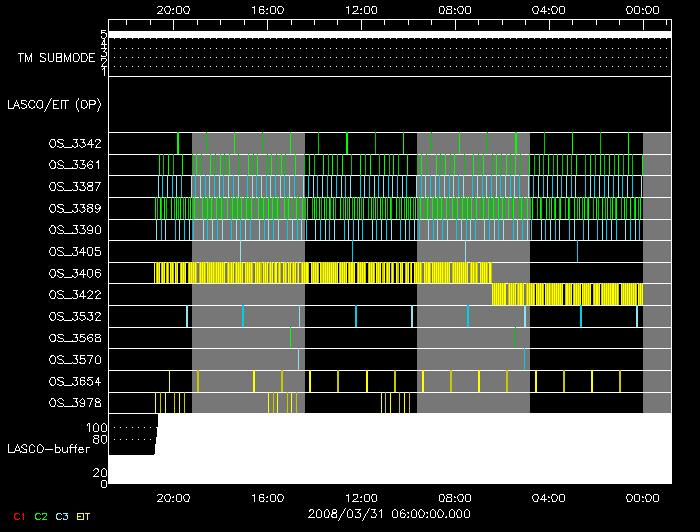Viewport: 700px width, 532px height.
Task: Click the OS_3406 yellow timeline bar
Action: pos(322,273)
